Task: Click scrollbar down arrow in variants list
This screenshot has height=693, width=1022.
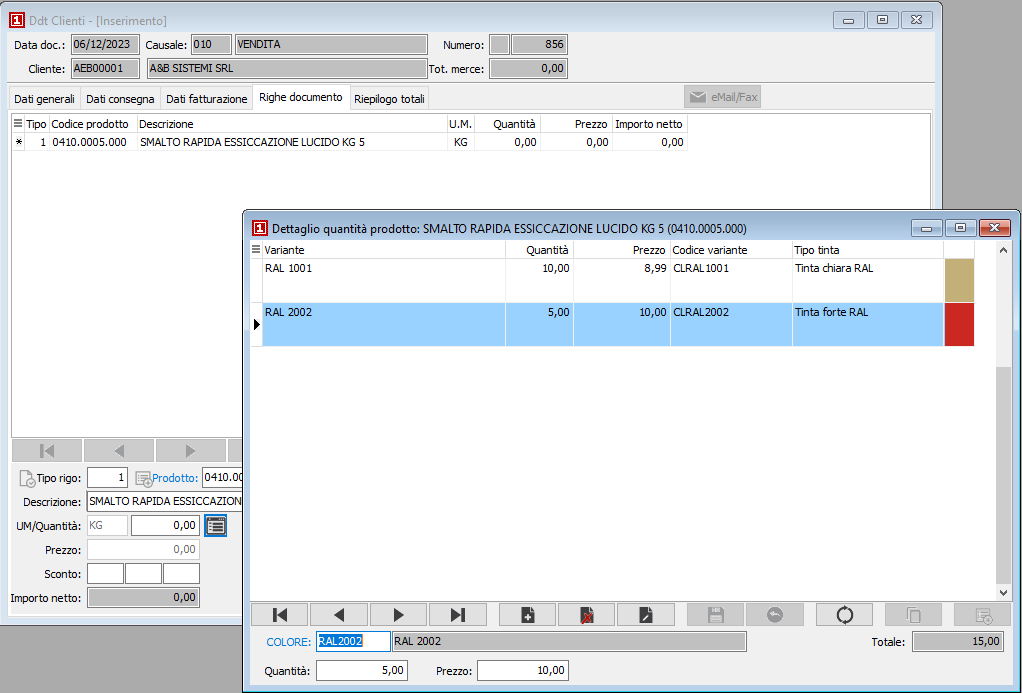Action: tap(1003, 593)
